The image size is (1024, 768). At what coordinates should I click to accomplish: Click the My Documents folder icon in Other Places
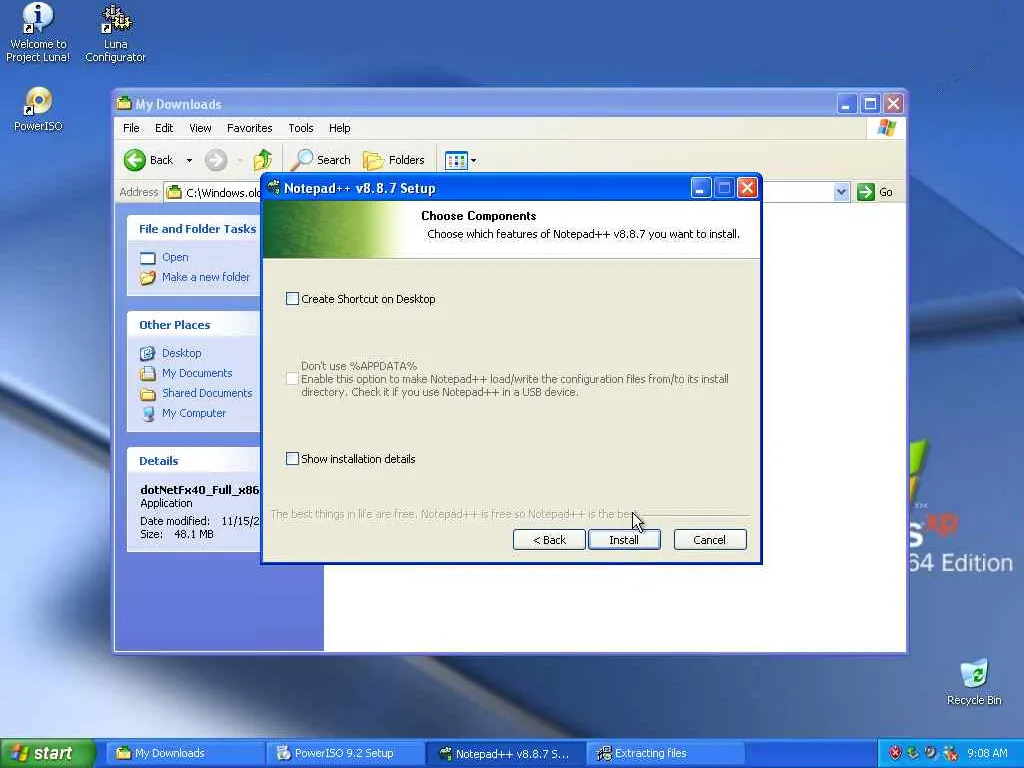tap(148, 374)
